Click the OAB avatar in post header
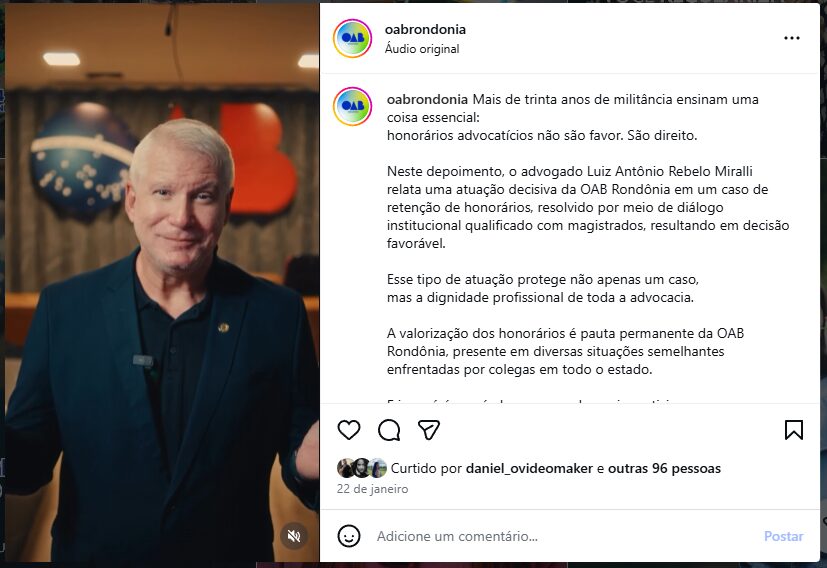Screen dimensions: 827x568 [352, 38]
